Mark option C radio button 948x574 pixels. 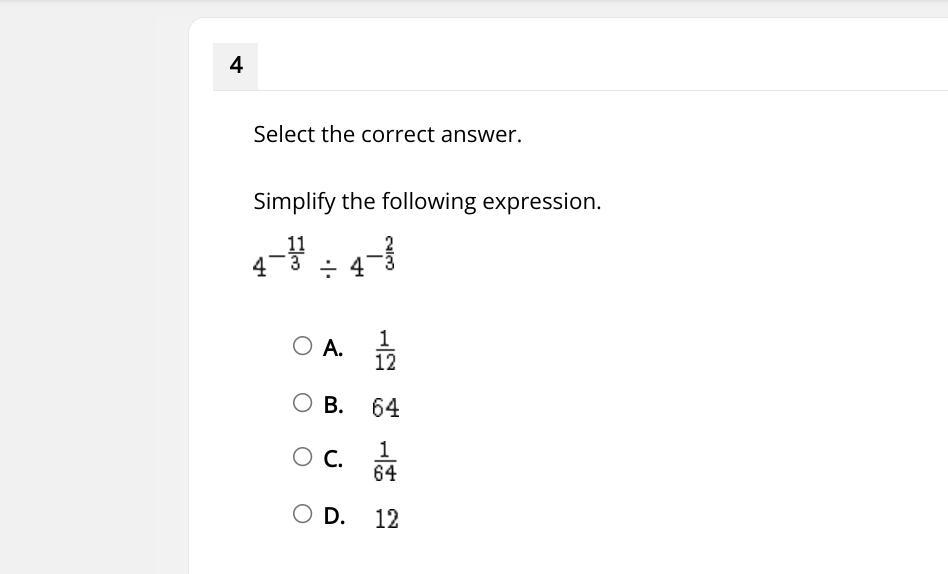coord(302,457)
